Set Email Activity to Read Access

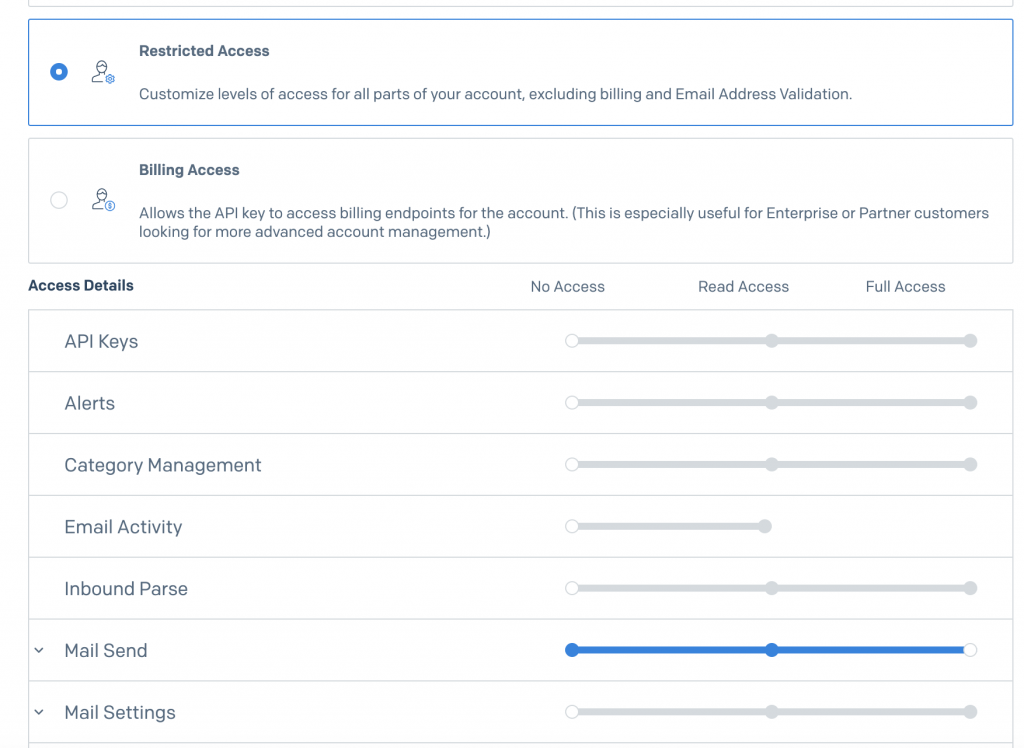tap(765, 526)
